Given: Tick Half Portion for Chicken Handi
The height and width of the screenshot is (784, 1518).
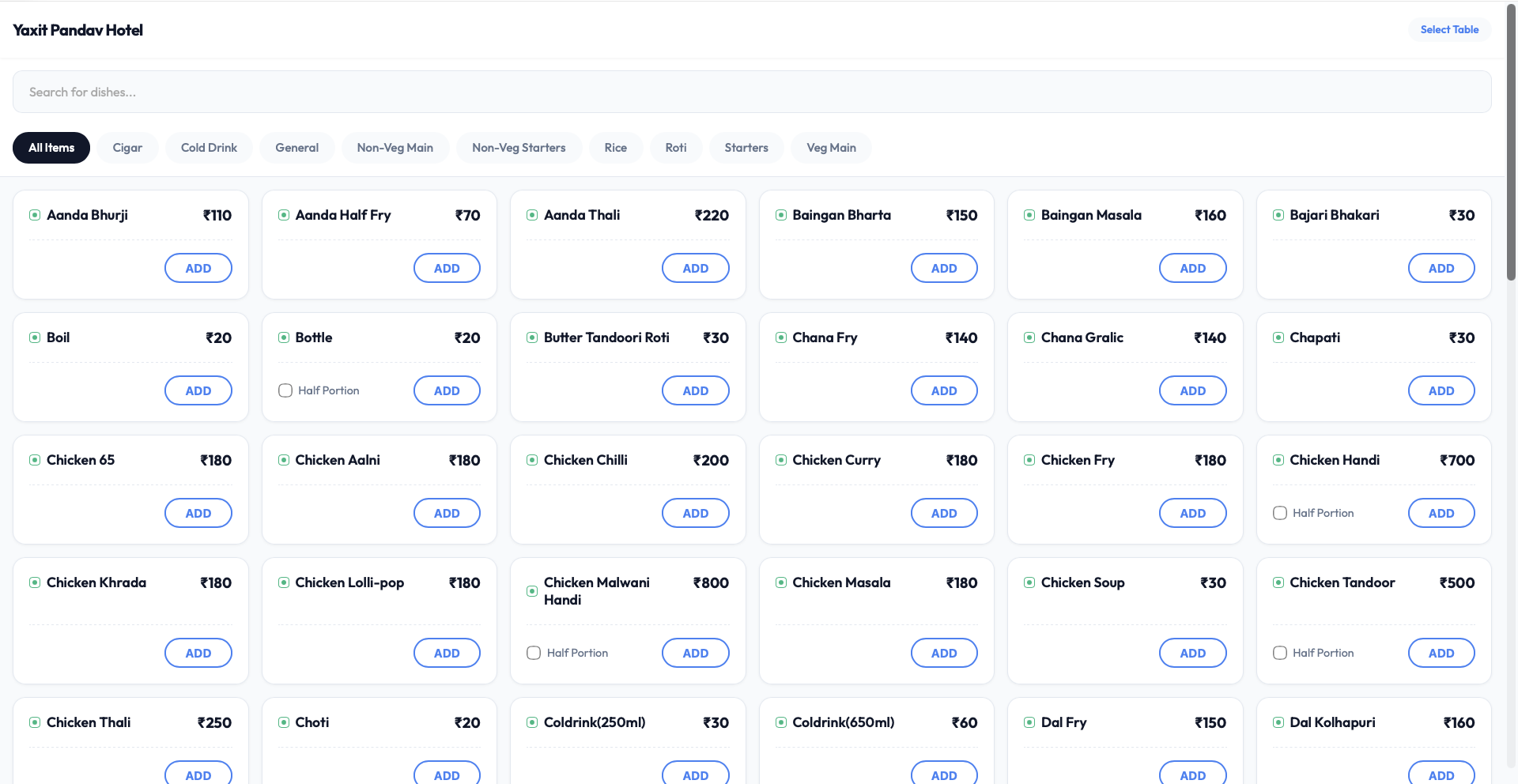Looking at the screenshot, I should click(1280, 513).
